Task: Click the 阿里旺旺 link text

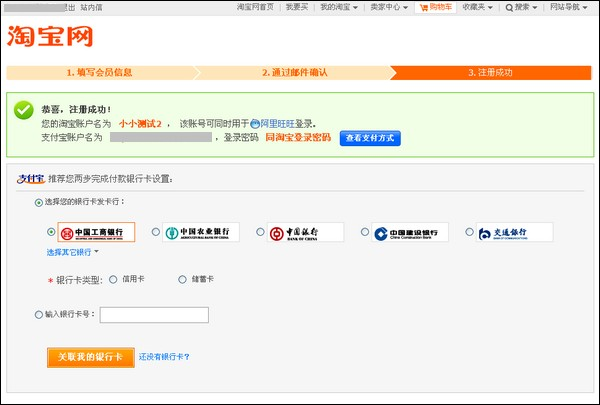Action: [x=277, y=124]
